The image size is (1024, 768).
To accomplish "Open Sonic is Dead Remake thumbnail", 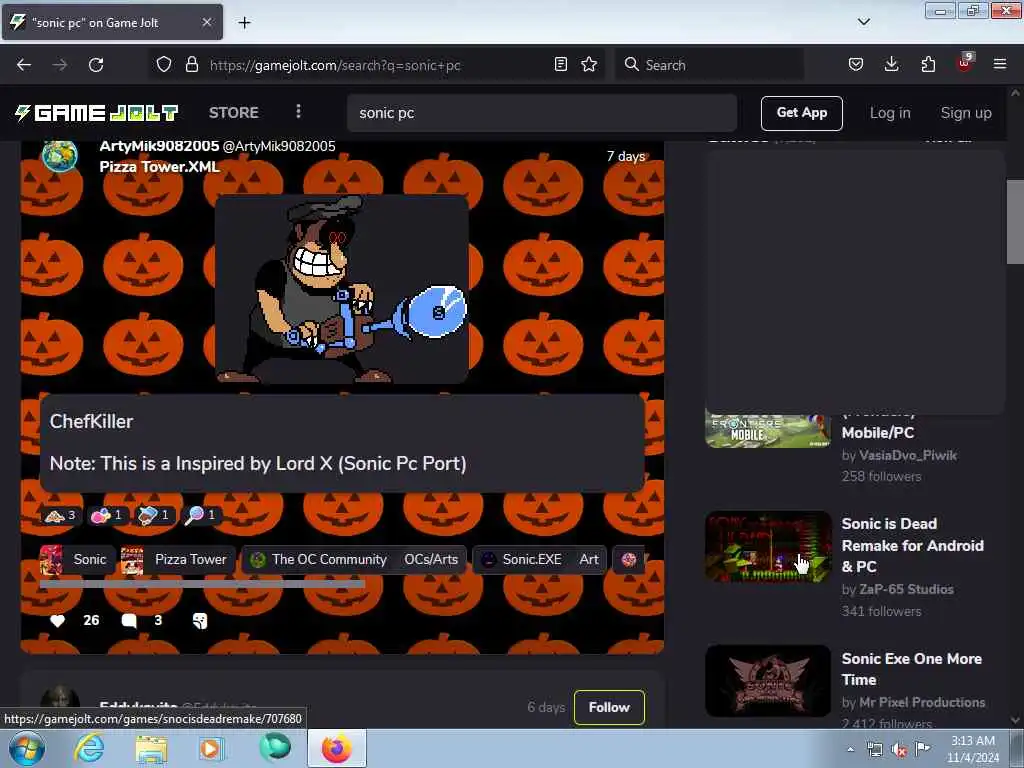I will (768, 547).
